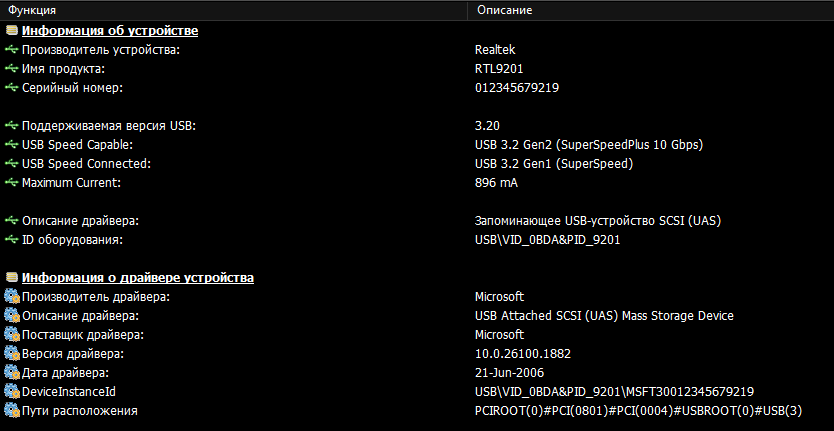Click the USB icon beside Maximum Current
Screen dimensions: 834x431
[x=11, y=183]
